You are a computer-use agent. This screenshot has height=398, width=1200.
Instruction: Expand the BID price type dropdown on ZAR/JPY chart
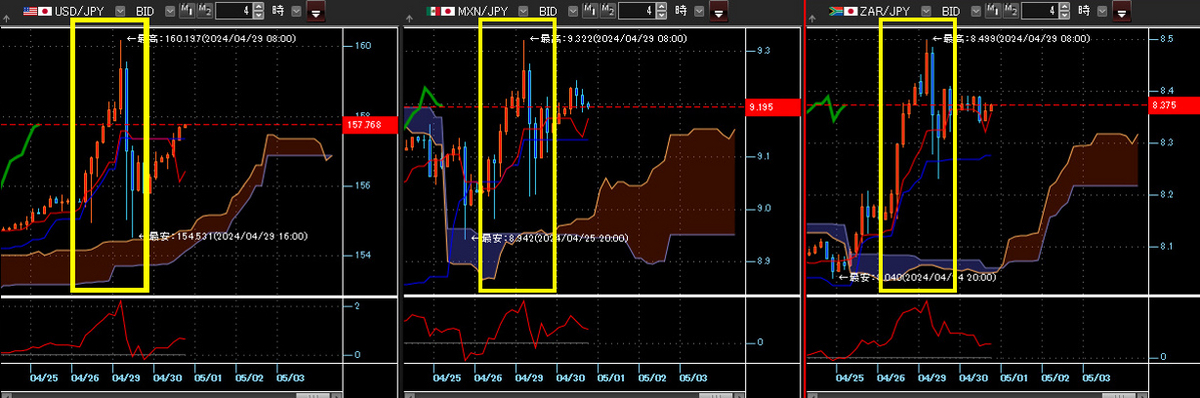click(976, 12)
